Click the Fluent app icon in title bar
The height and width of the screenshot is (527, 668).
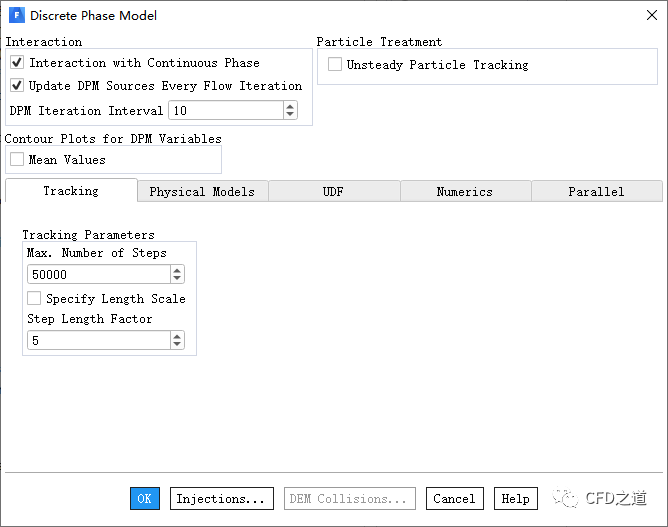pyautogui.click(x=16, y=15)
